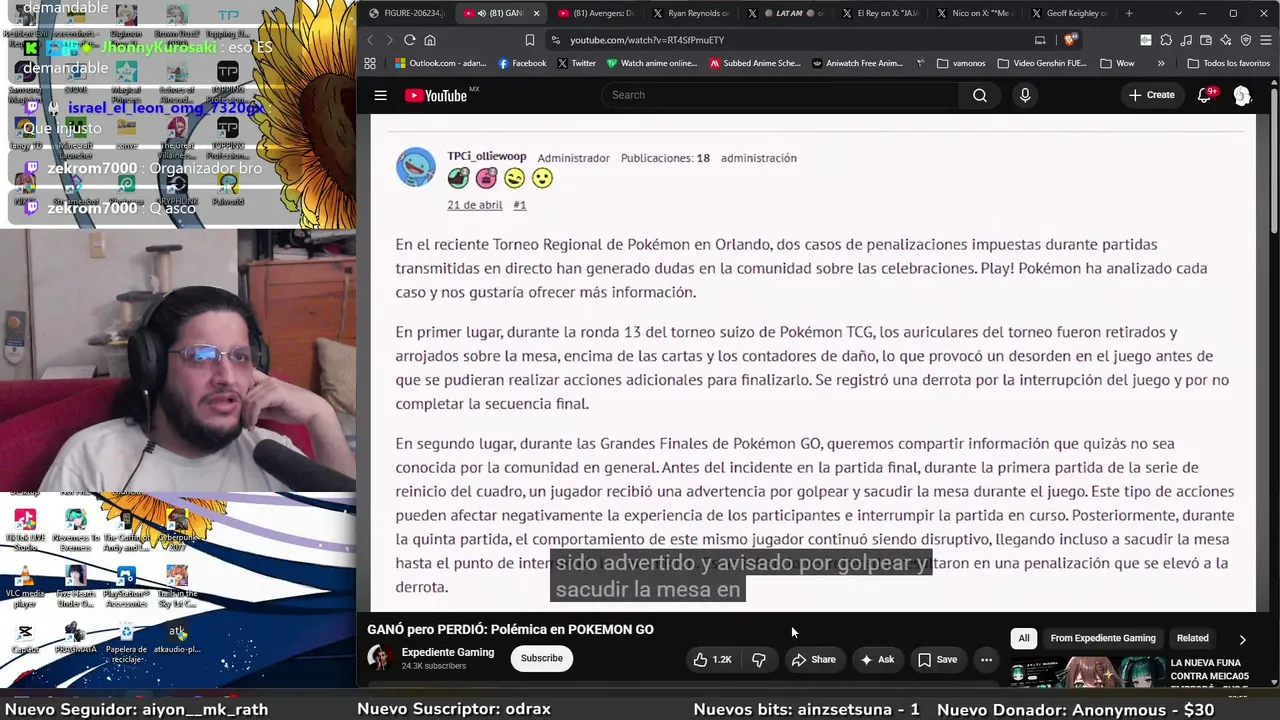Image resolution: width=1280 pixels, height=720 pixels.
Task: Select the Related filter chip
Action: click(x=1192, y=638)
